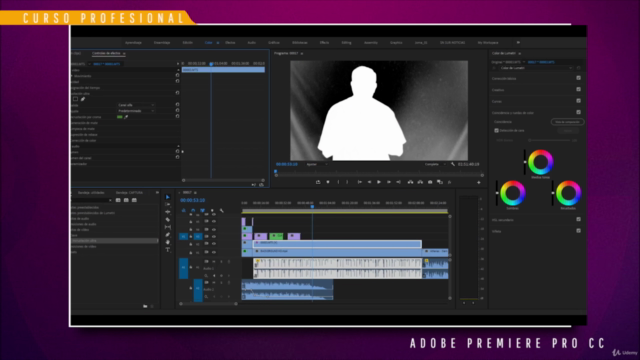
Task: Select the Hand tool
Action: click(167, 242)
